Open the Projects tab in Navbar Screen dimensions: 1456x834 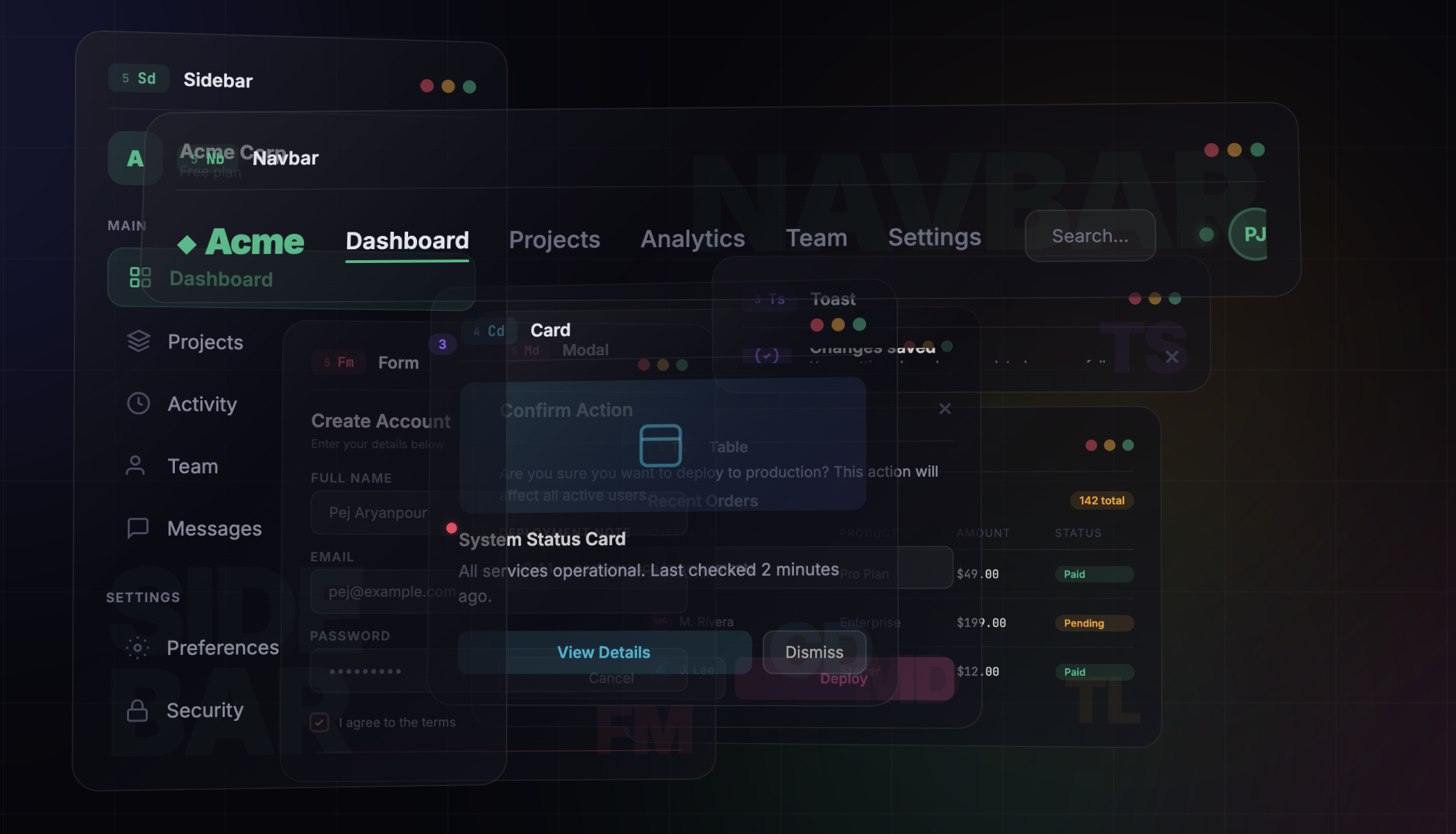(x=555, y=239)
